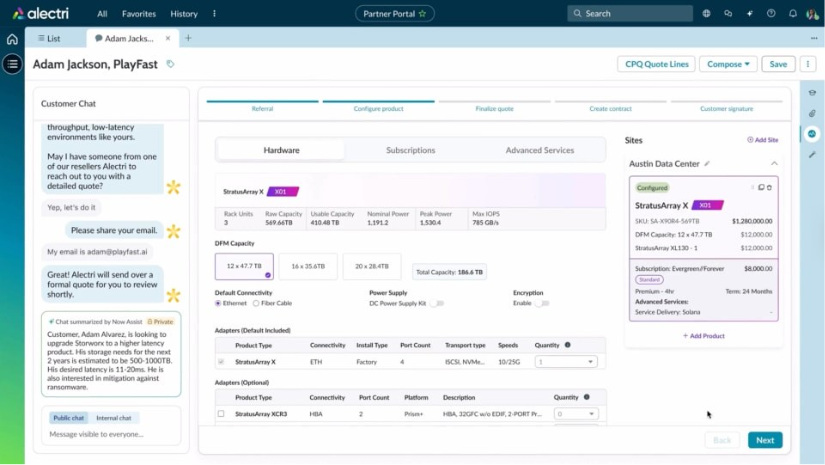Go to the Create contract progress step
825x465 pixels.
click(x=610, y=108)
